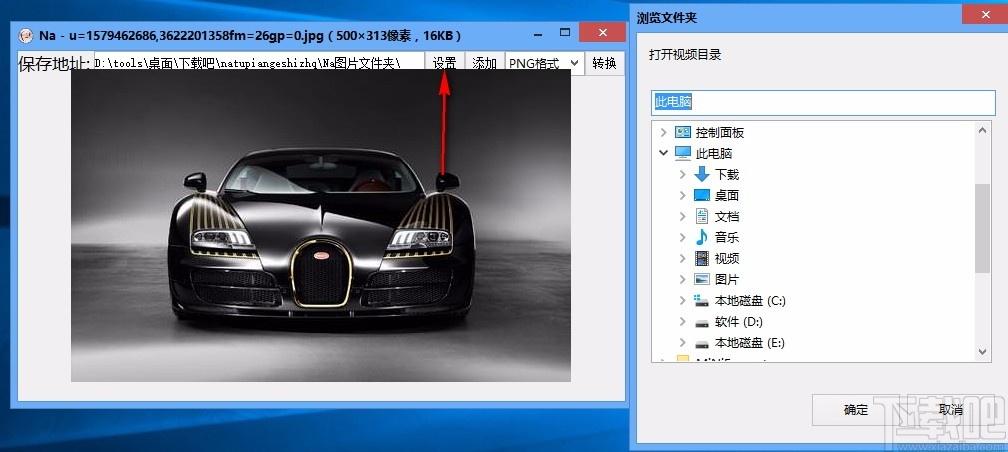Click the Pictures icon in tree
Screen dimensions: 1008x452
pyautogui.click(x=702, y=279)
